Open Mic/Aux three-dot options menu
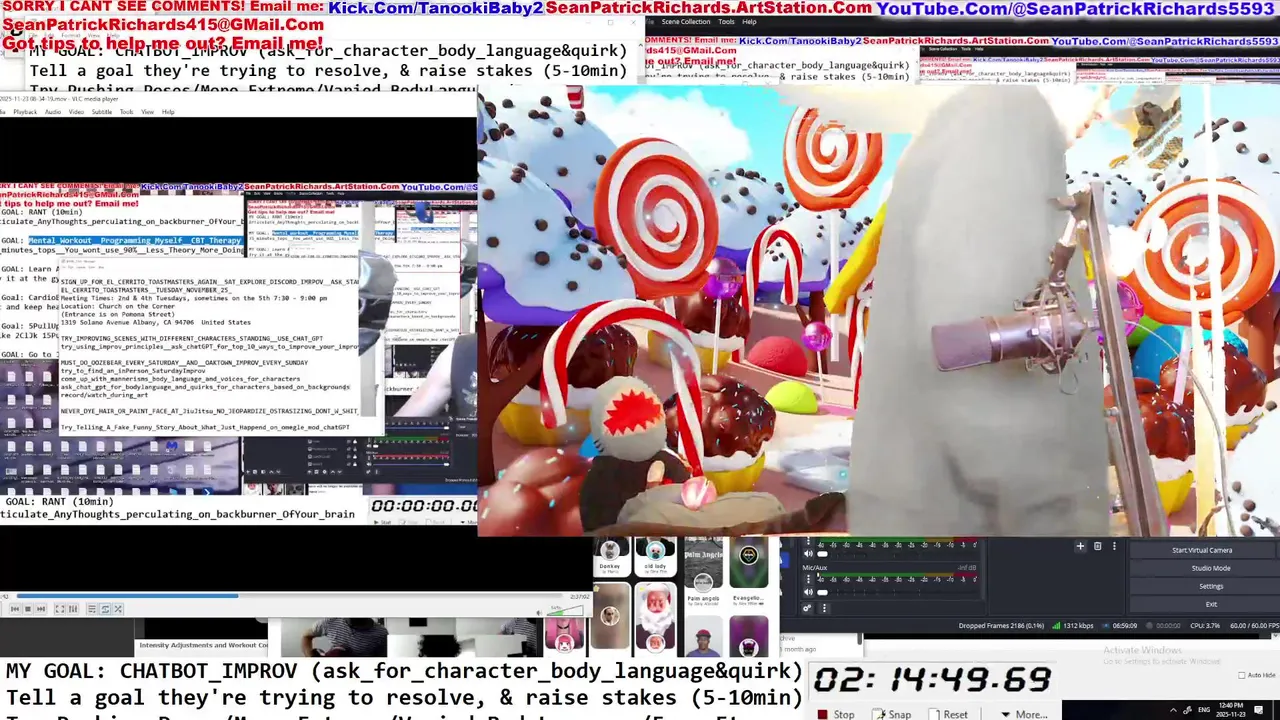 [x=808, y=579]
